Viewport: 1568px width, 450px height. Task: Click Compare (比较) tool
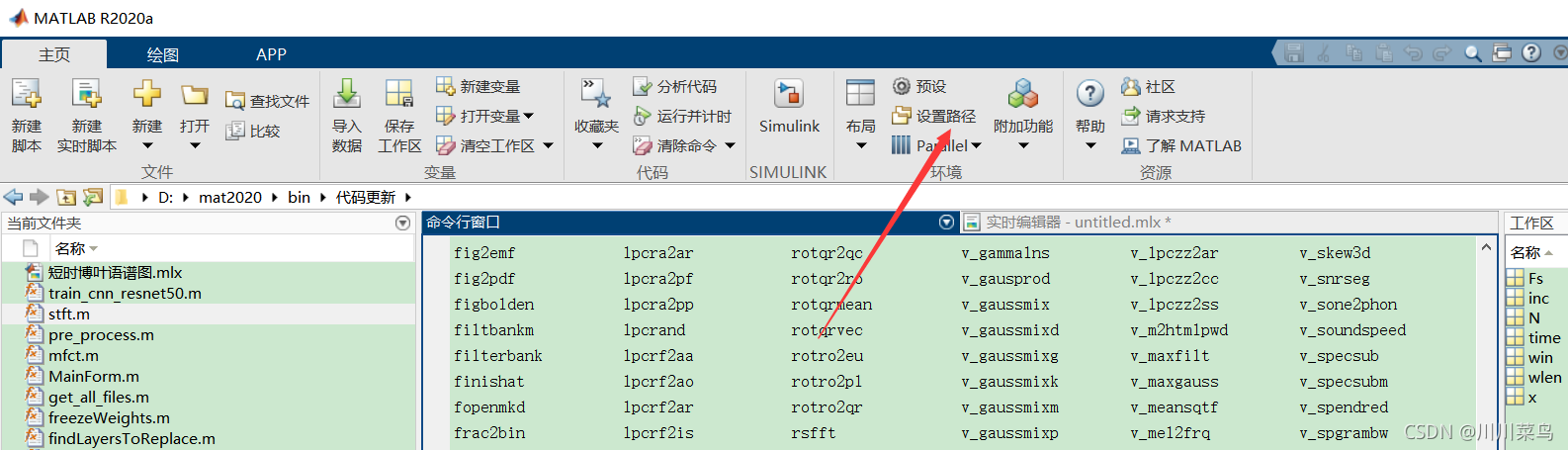coord(253,131)
